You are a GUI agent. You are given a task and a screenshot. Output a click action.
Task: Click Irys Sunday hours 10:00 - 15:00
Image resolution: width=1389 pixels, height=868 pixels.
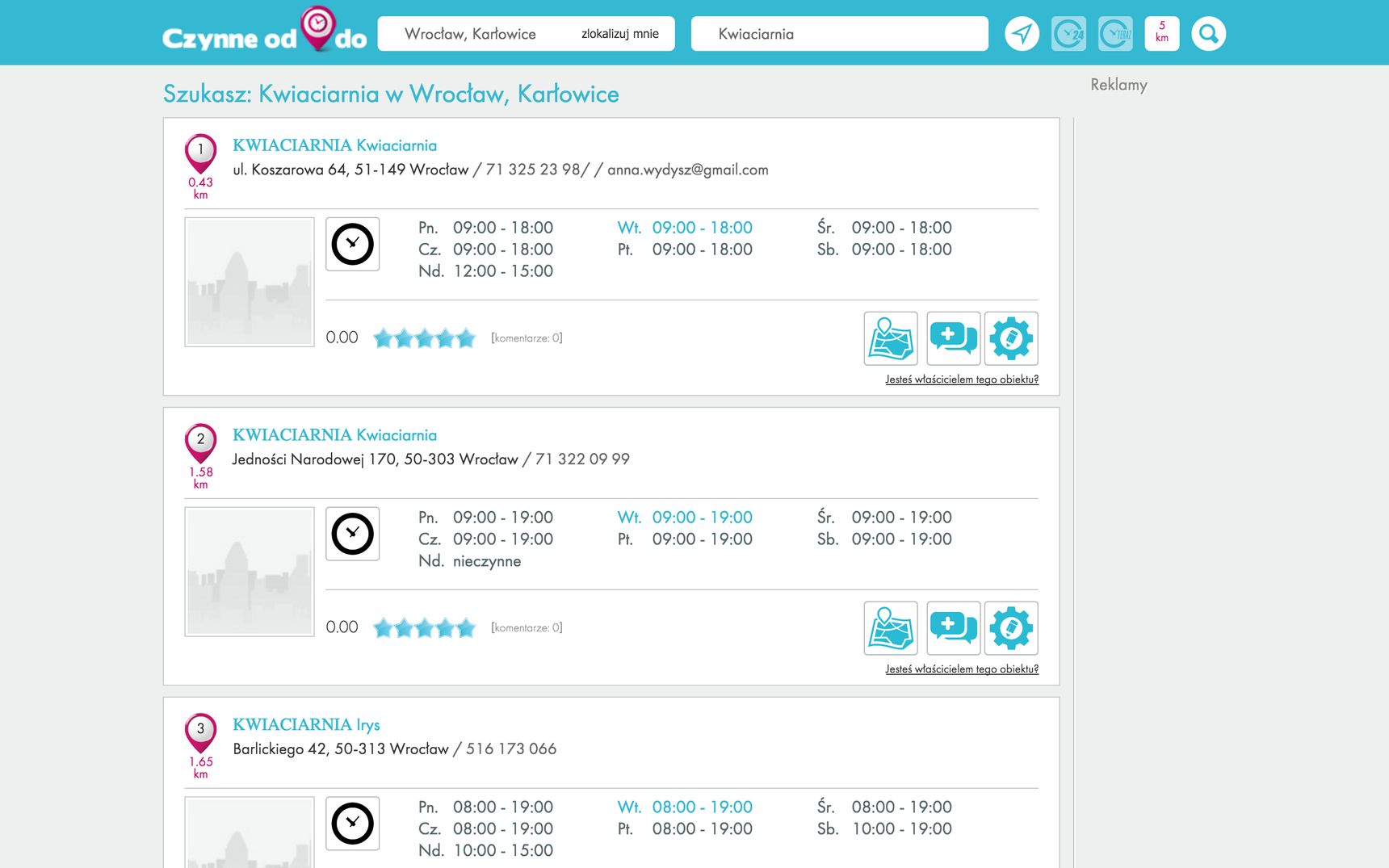(x=503, y=851)
